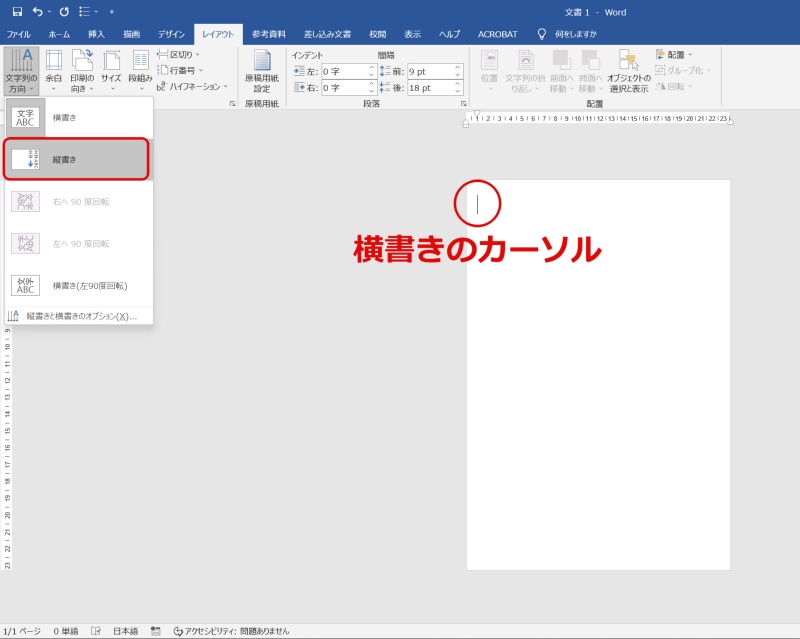Decrease the right indent with the down arrow

372,91
